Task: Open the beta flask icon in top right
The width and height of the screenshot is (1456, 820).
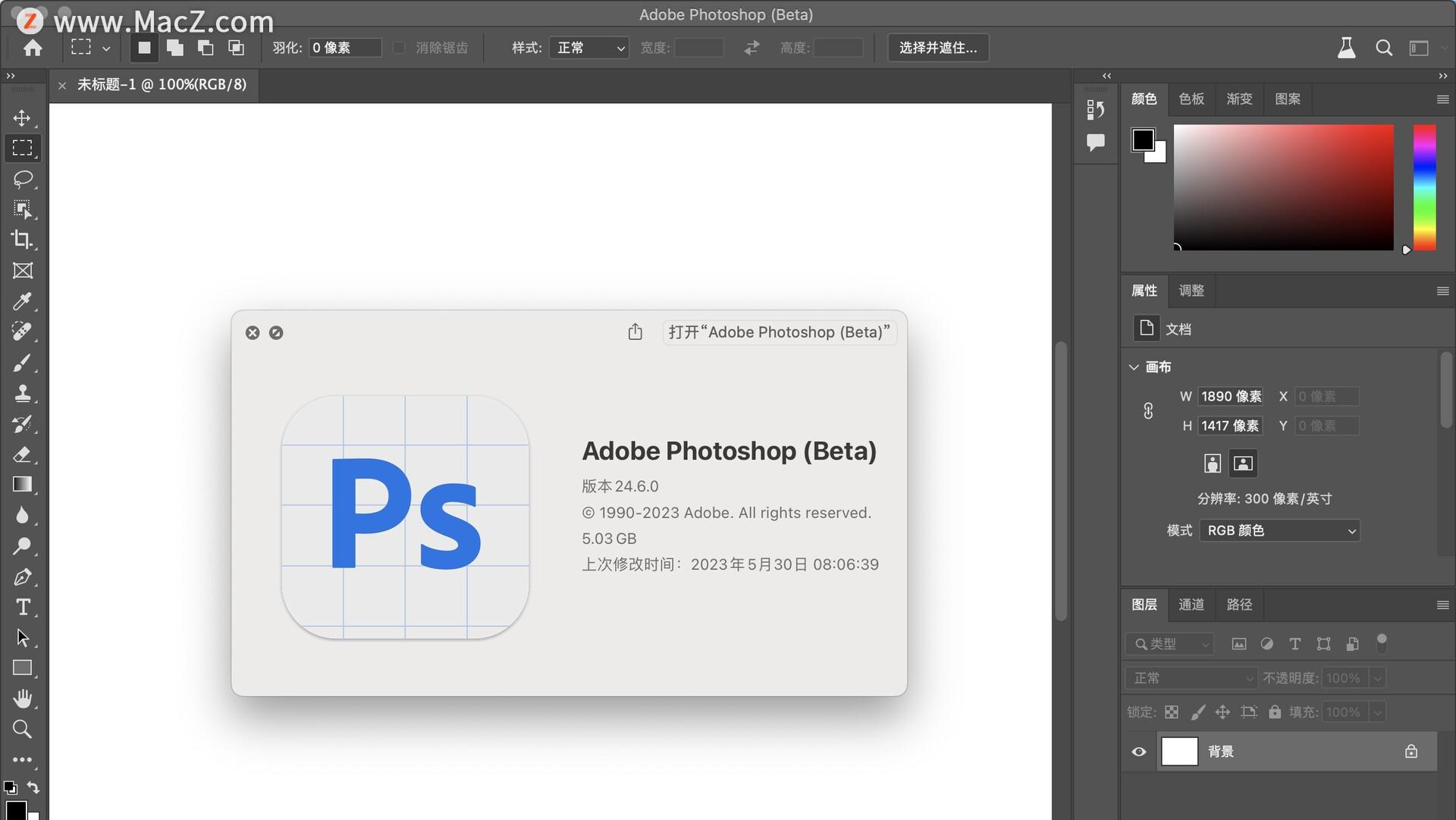Action: click(x=1347, y=48)
